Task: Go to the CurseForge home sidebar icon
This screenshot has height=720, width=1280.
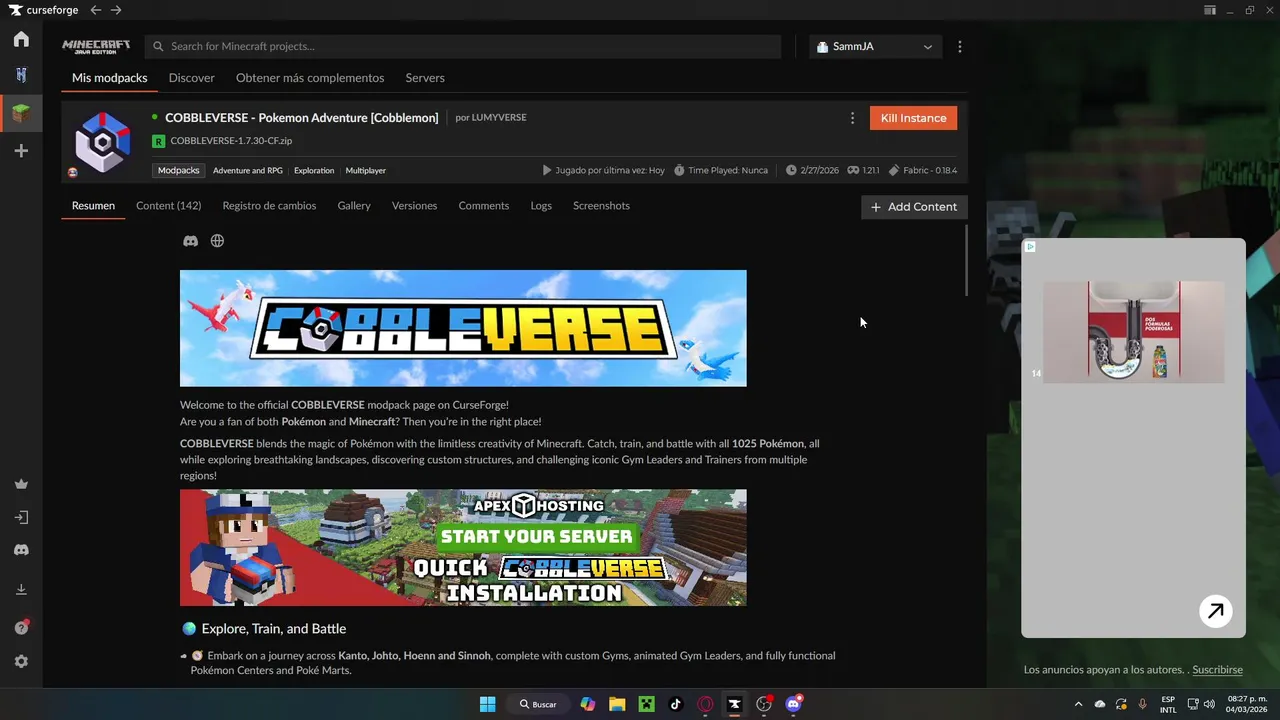Action: (21, 39)
